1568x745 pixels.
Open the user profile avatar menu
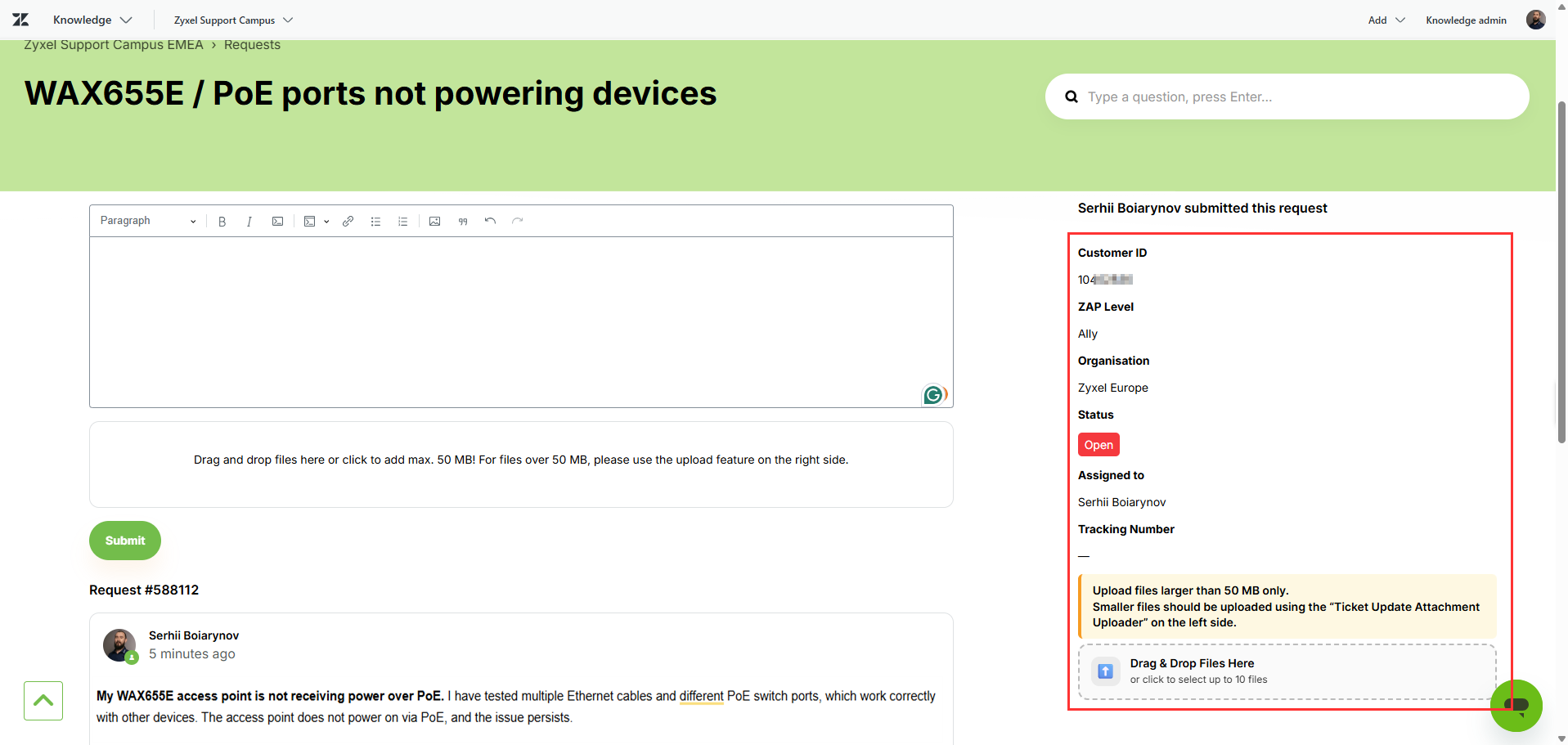1535,20
